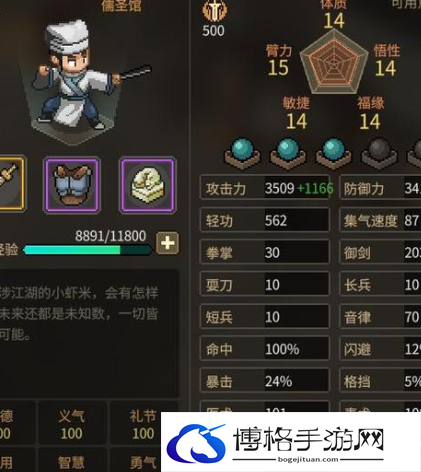The width and height of the screenshot is (421, 472).
Task: Click the jade seal accessory slot
Action: pos(148,185)
